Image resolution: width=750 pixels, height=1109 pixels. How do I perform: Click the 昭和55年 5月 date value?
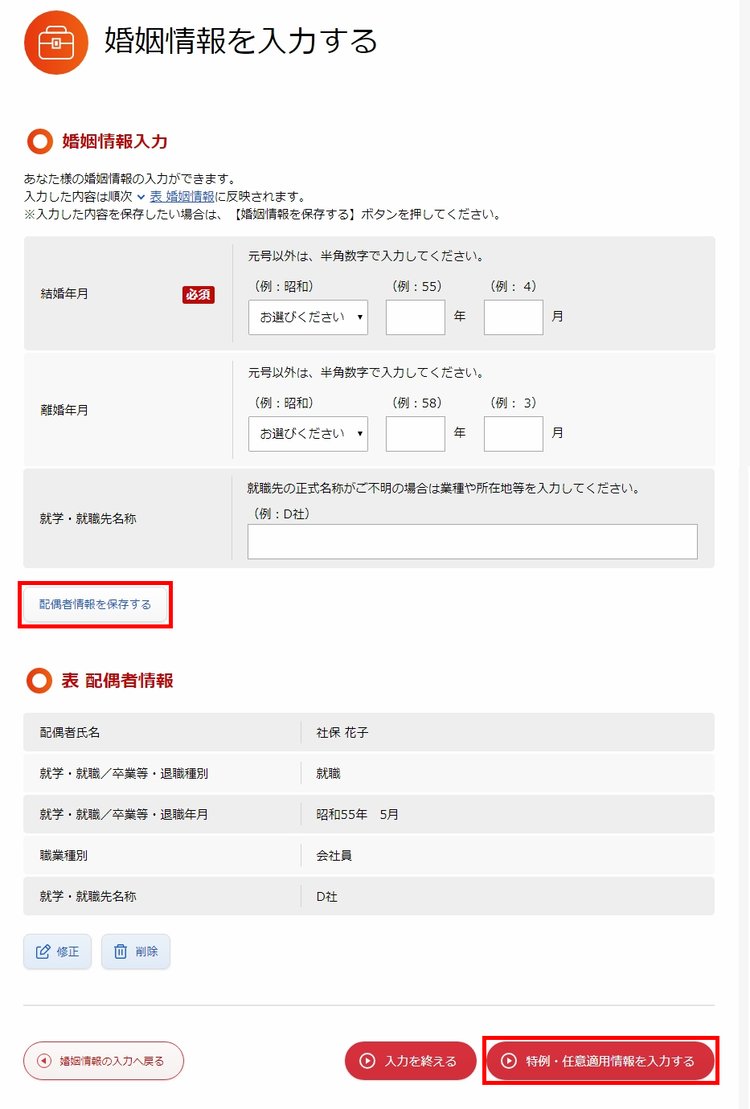357,815
